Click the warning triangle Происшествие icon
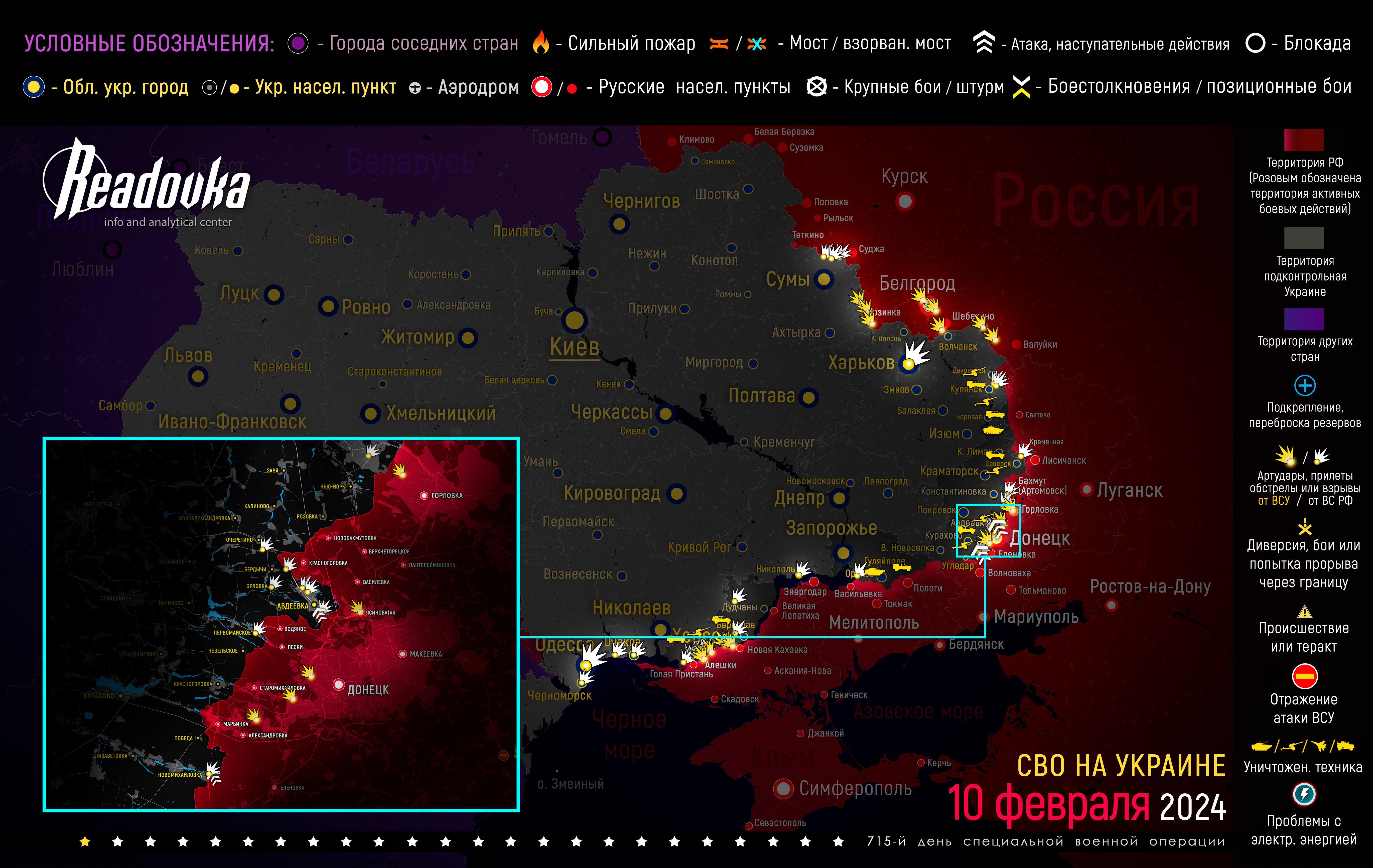The width and height of the screenshot is (1373, 868). [x=1304, y=612]
